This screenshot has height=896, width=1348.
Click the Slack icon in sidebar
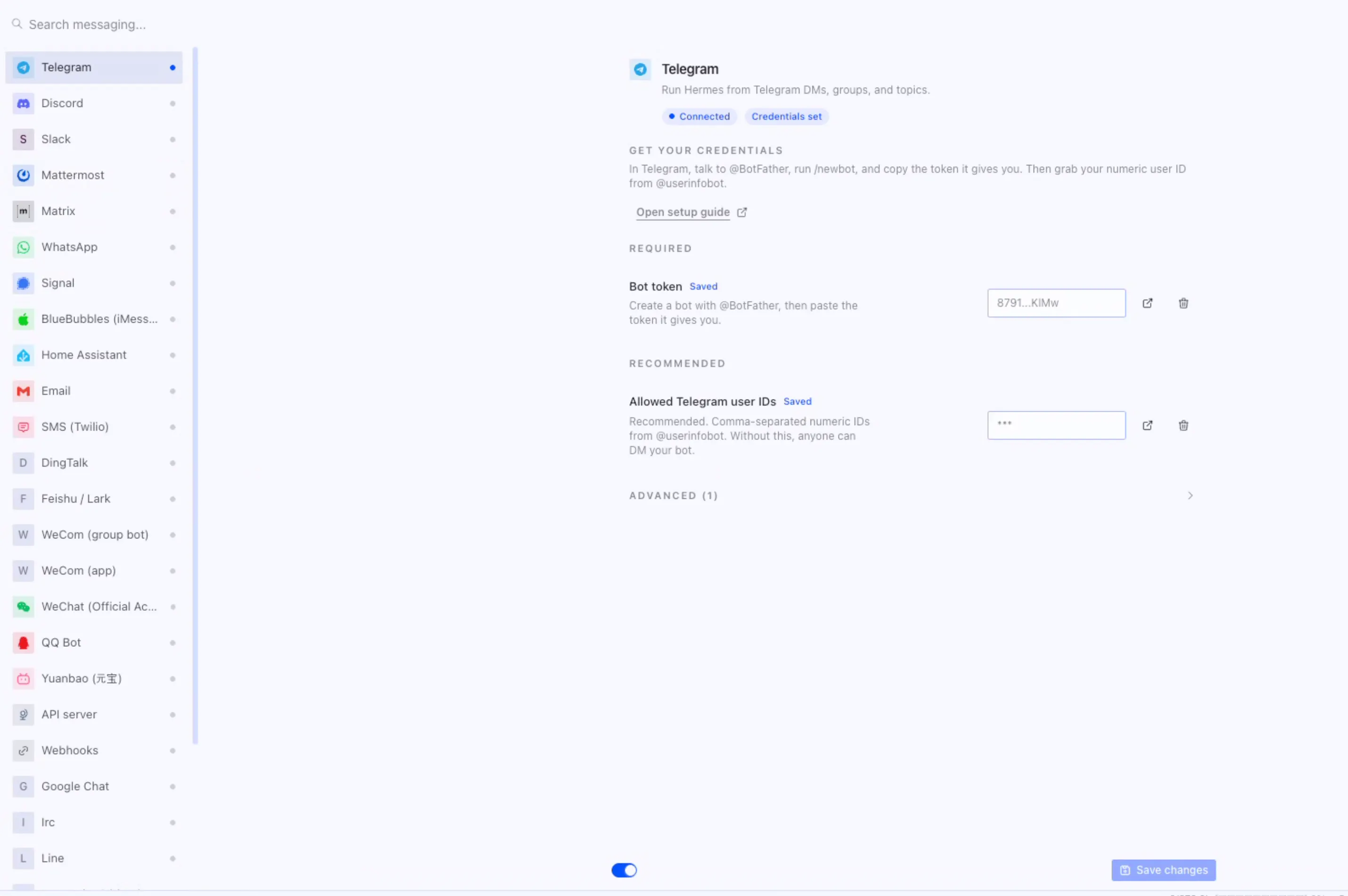pos(24,139)
